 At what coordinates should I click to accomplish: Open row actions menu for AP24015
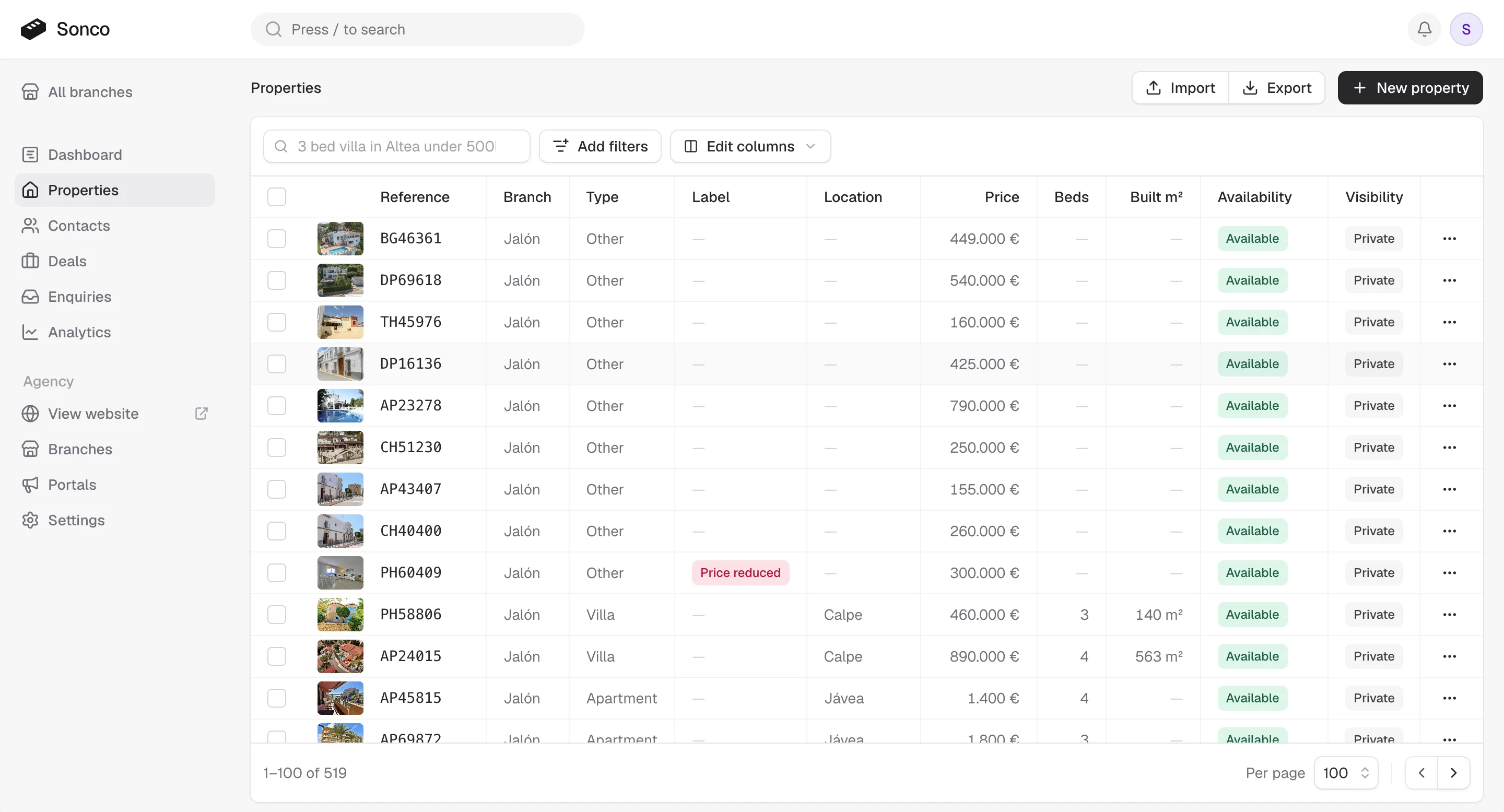pos(1449,656)
